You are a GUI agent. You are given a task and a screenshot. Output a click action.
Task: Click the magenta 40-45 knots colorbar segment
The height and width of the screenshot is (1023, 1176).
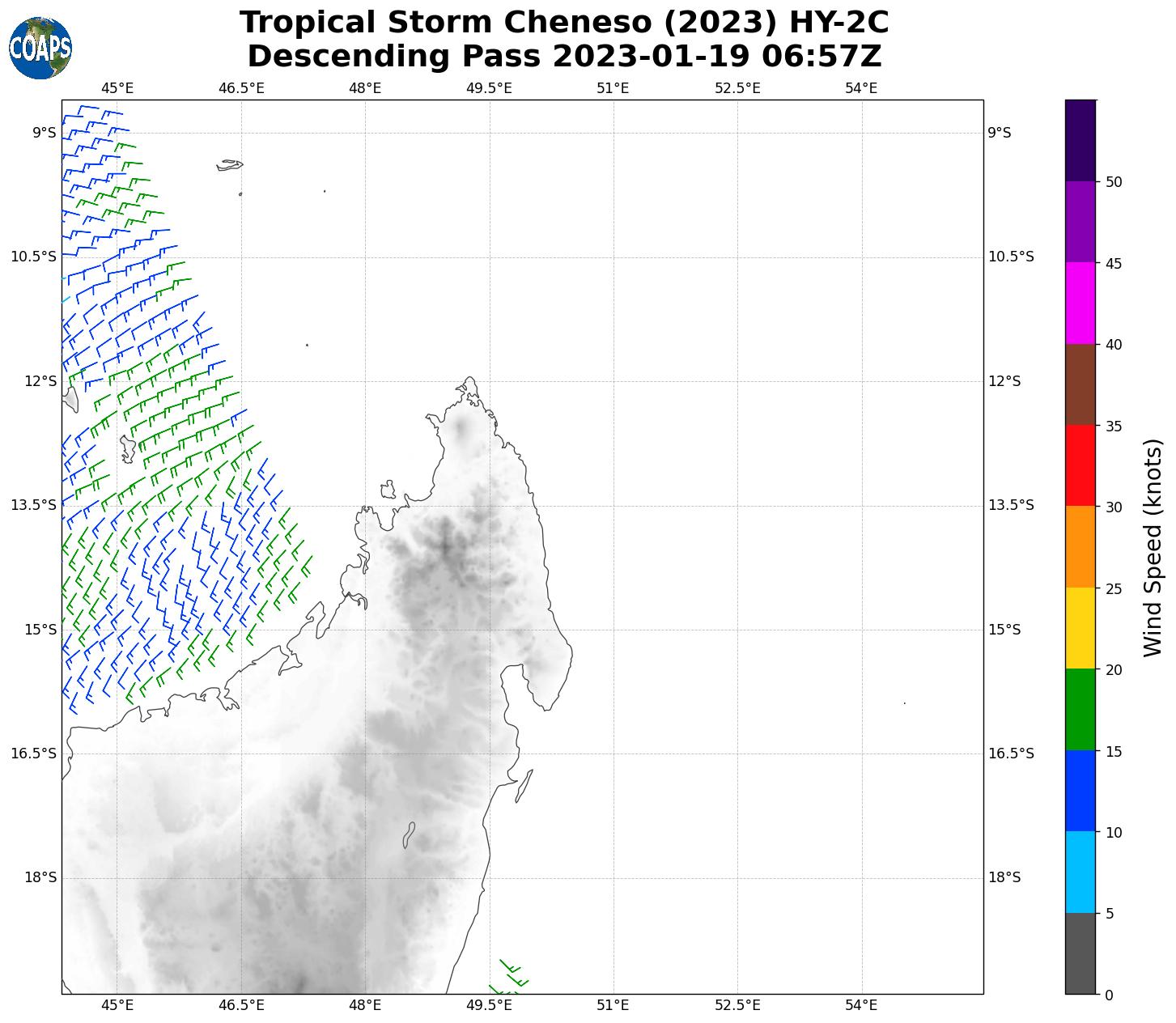1080,303
